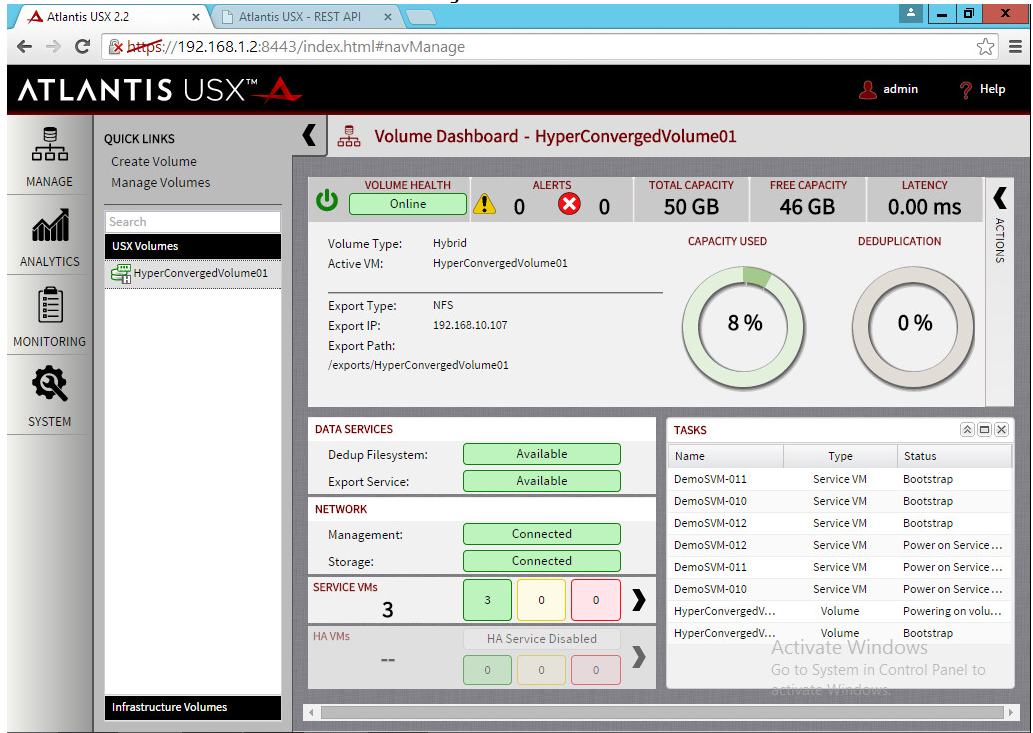Open the Manage section icon
1033x733 pixels.
pos(49,144)
